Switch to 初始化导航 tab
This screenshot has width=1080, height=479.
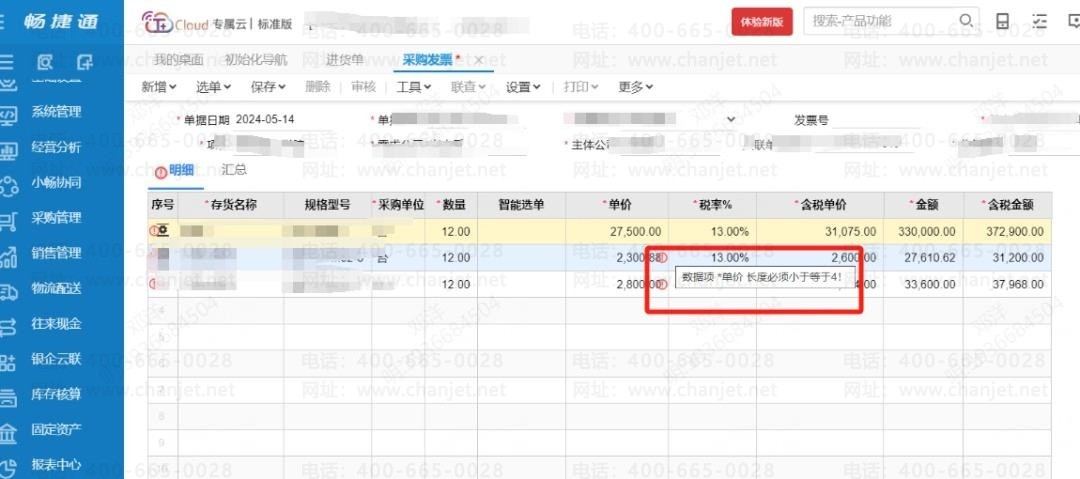[x=256, y=60]
